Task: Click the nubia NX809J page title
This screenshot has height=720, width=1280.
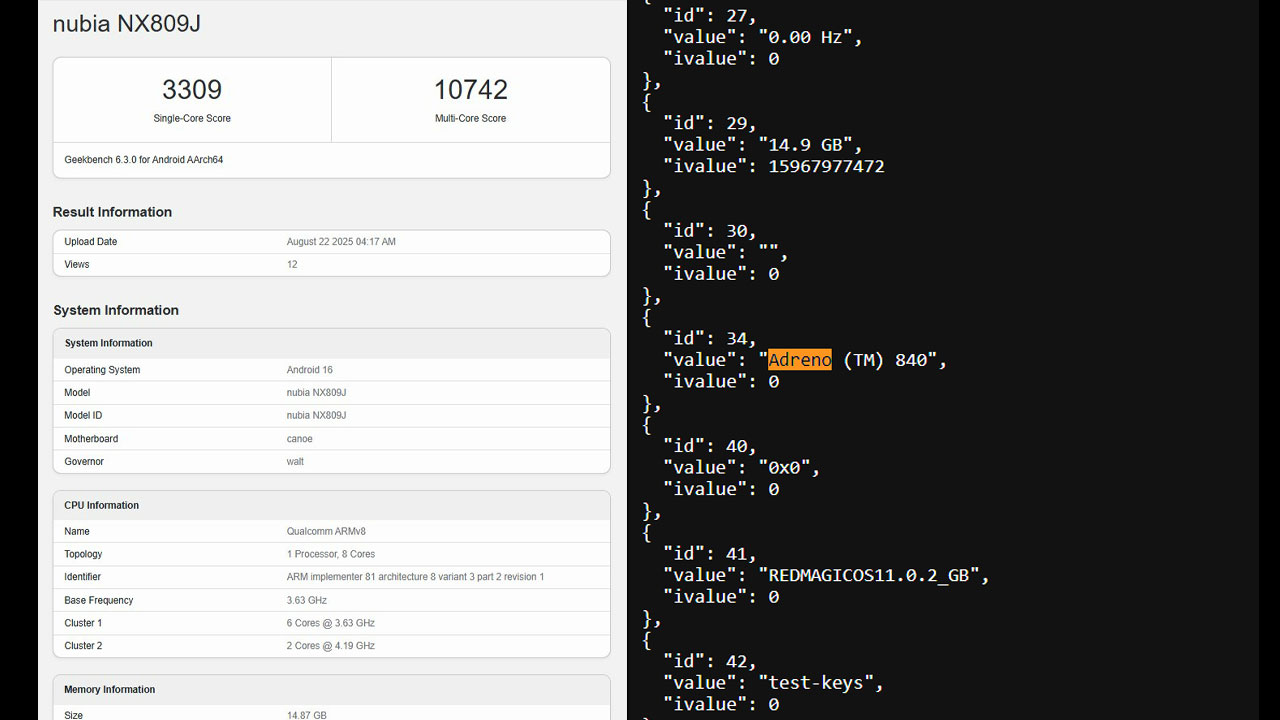Action: click(x=127, y=23)
